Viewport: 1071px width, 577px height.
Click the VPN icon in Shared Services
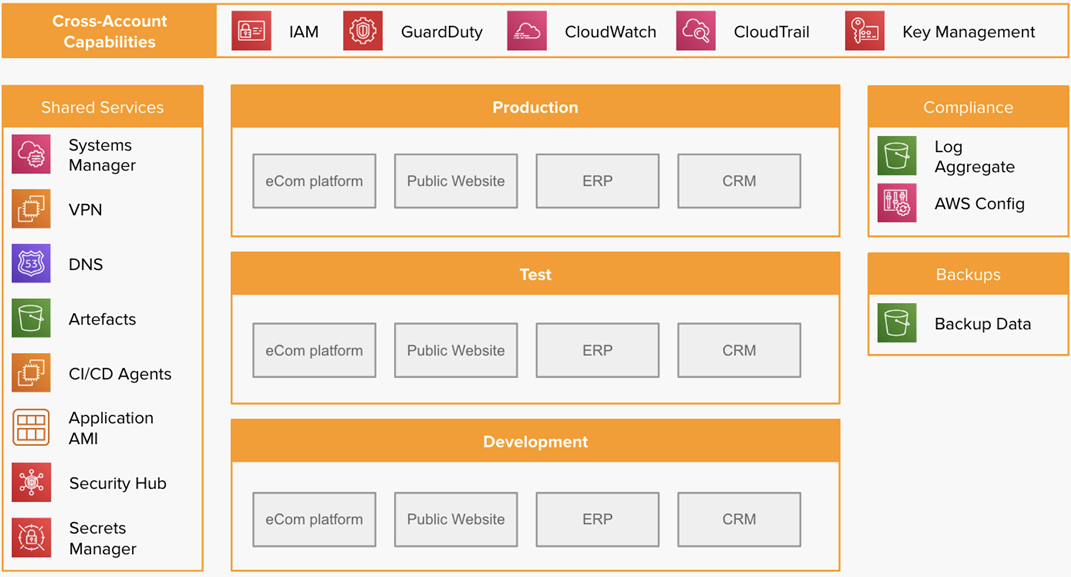coord(31,209)
